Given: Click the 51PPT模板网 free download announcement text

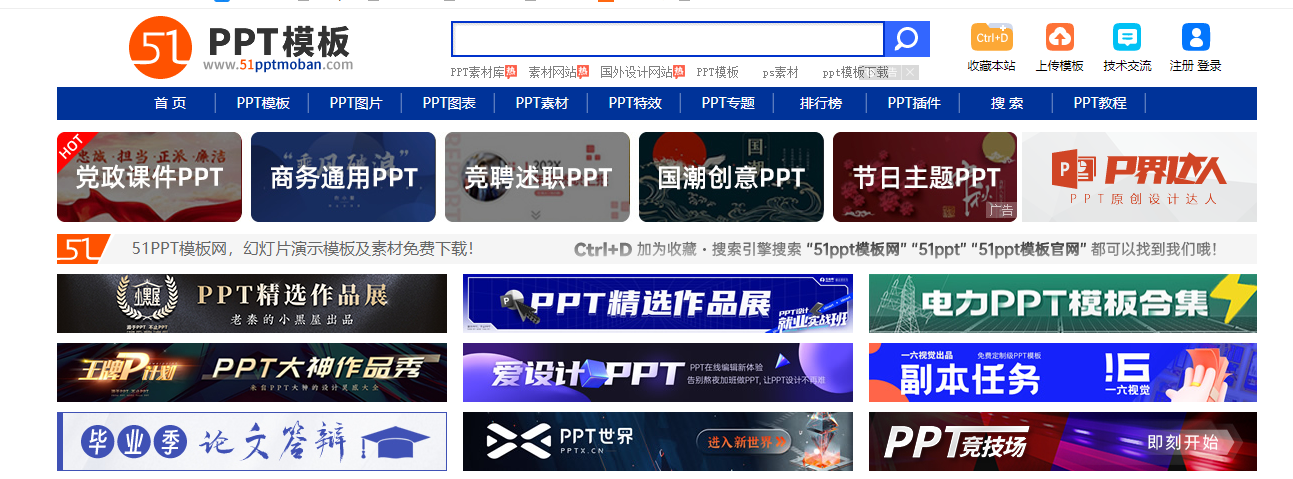Looking at the screenshot, I should 303,249.
